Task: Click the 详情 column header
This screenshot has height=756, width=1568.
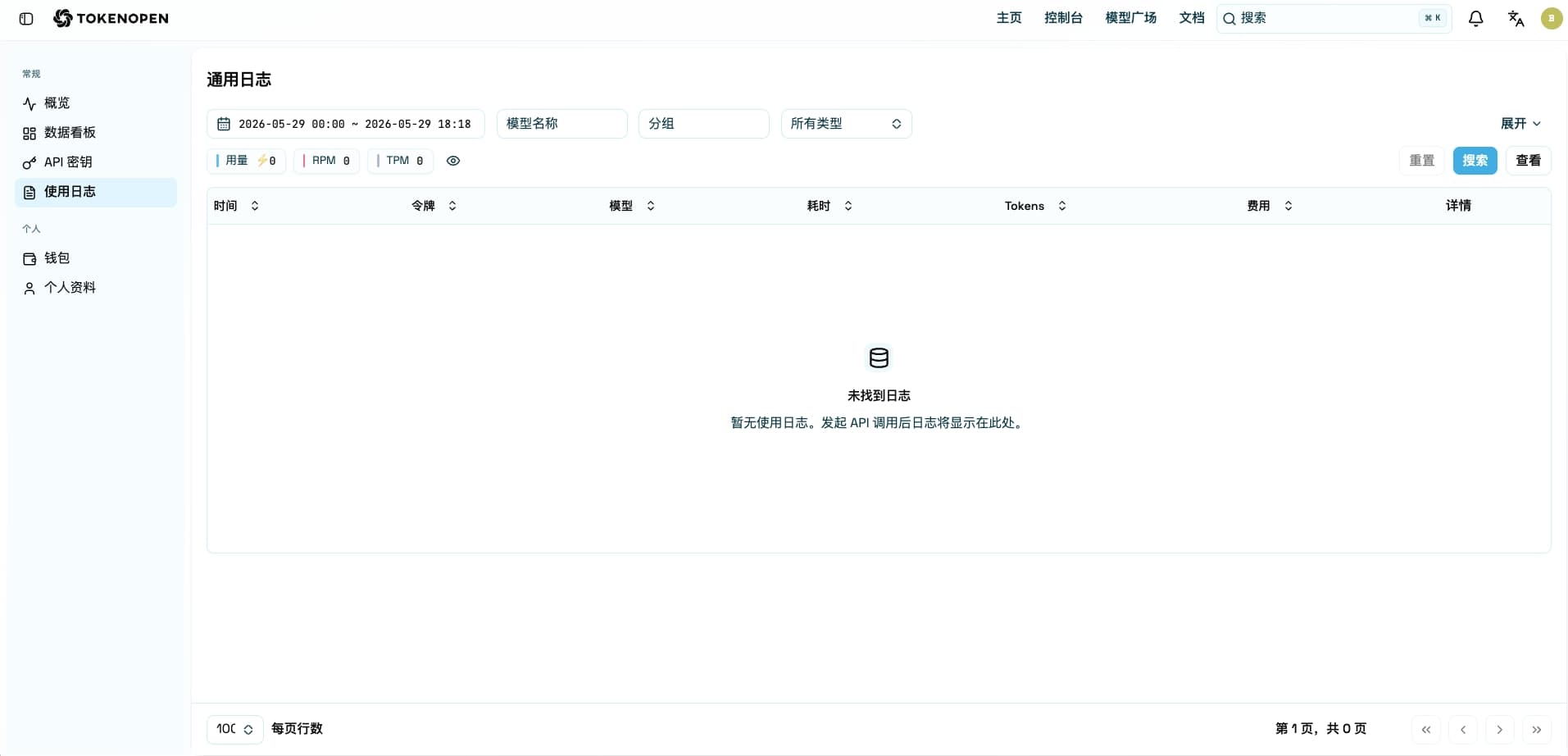Action: (1458, 206)
